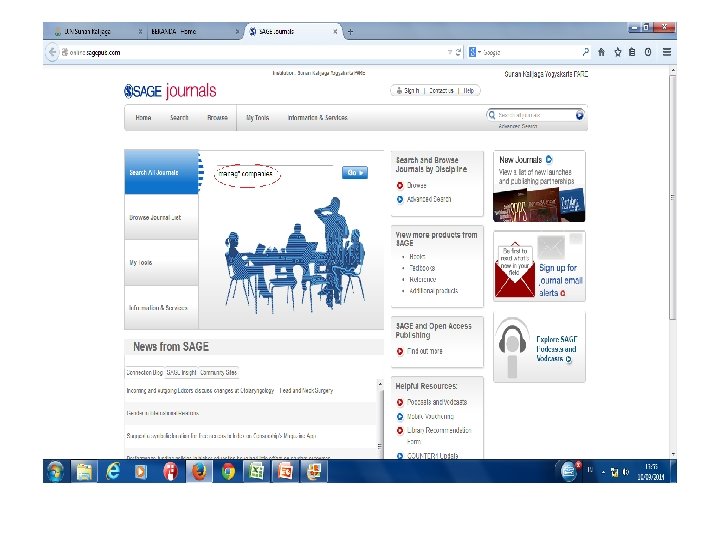The width and height of the screenshot is (720, 540).
Task: Open the Contact us link
Action: pyautogui.click(x=441, y=91)
